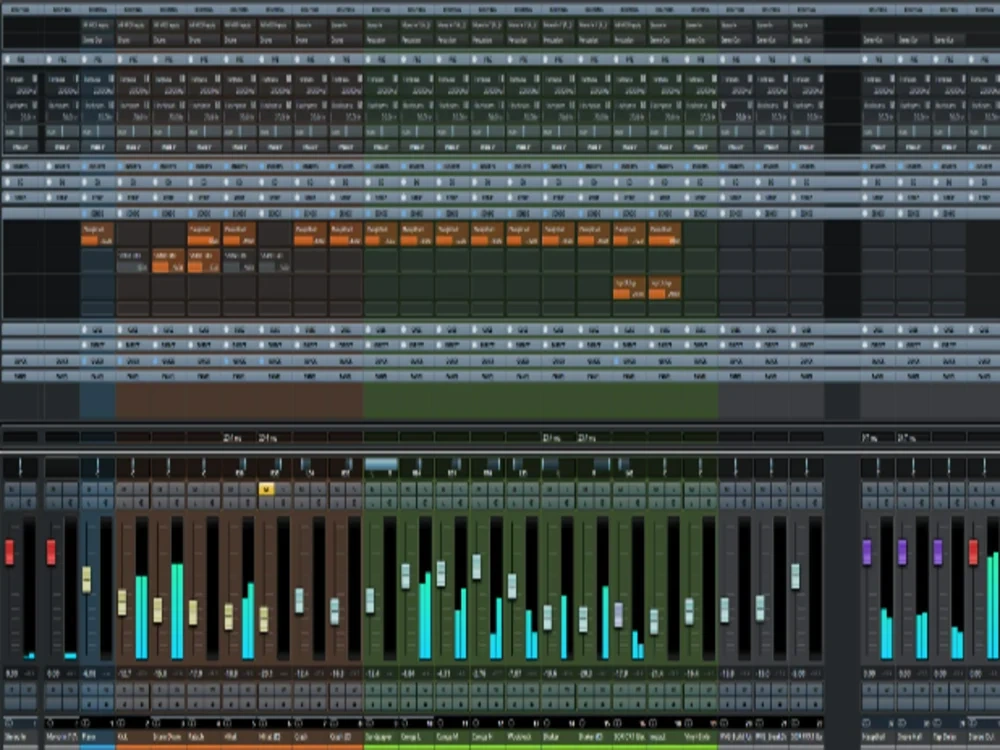The width and height of the screenshot is (1000, 750).
Task: Open input routing of first green channel
Action: (381, 25)
